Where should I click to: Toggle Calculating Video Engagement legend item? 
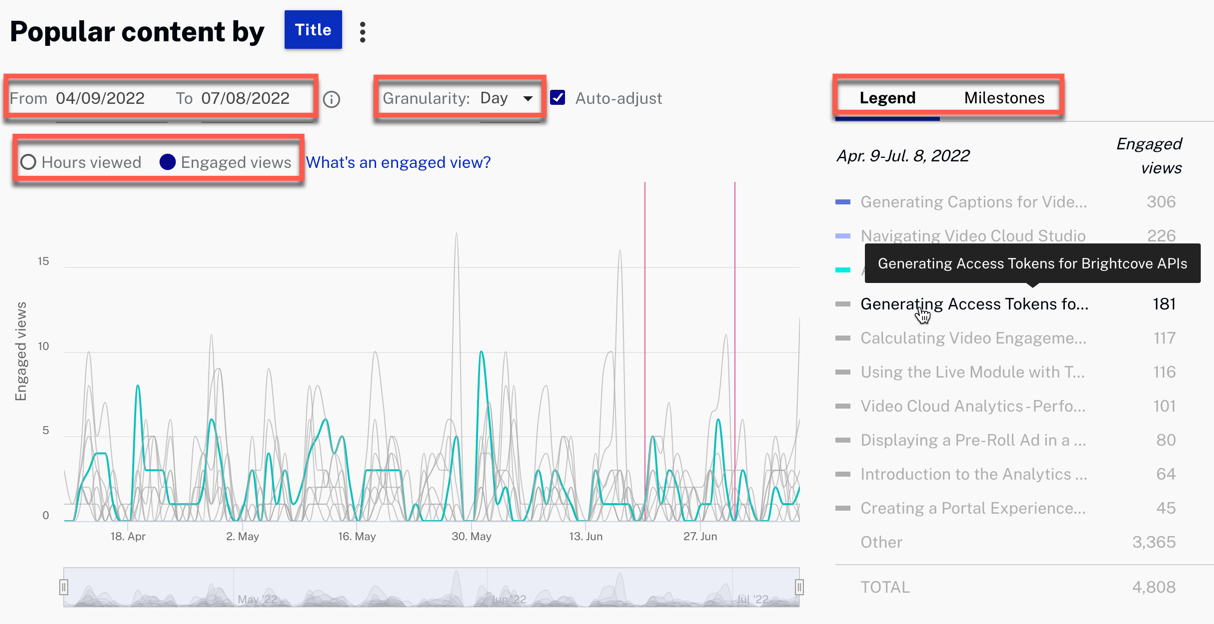click(x=973, y=338)
